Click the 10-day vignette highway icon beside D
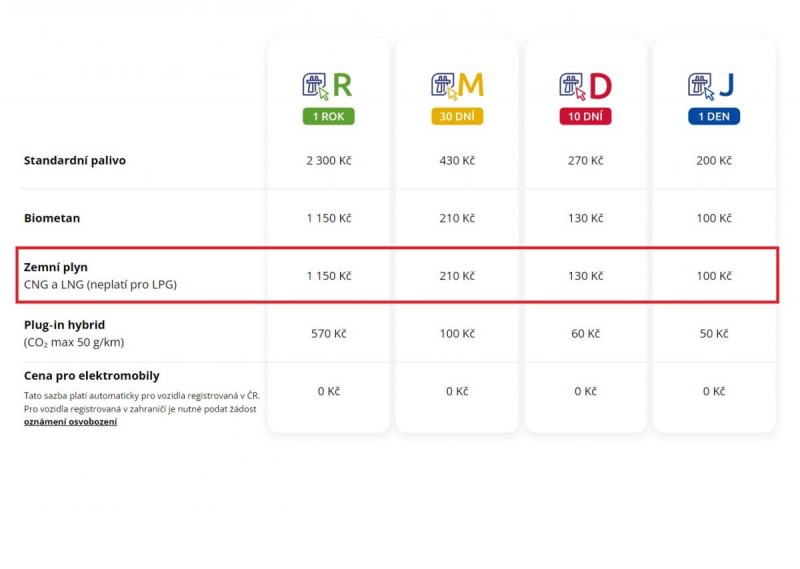 pyautogui.click(x=572, y=86)
